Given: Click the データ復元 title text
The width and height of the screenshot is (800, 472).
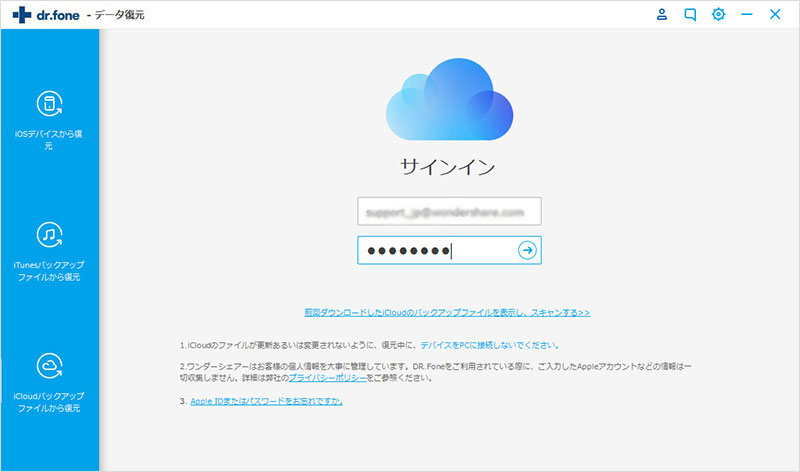Looking at the screenshot, I should point(119,15).
